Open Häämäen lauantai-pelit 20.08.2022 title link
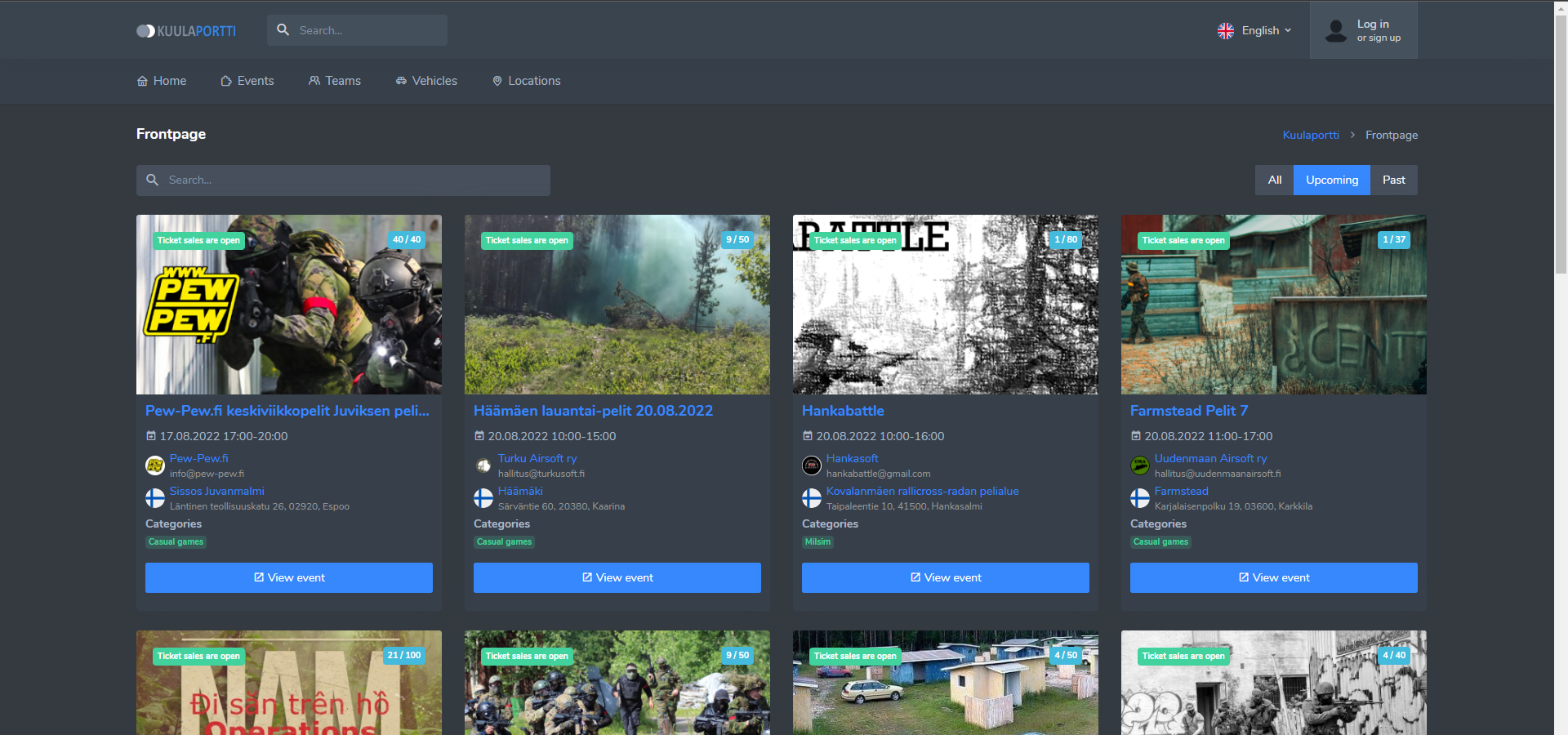The image size is (1568, 735). point(594,411)
